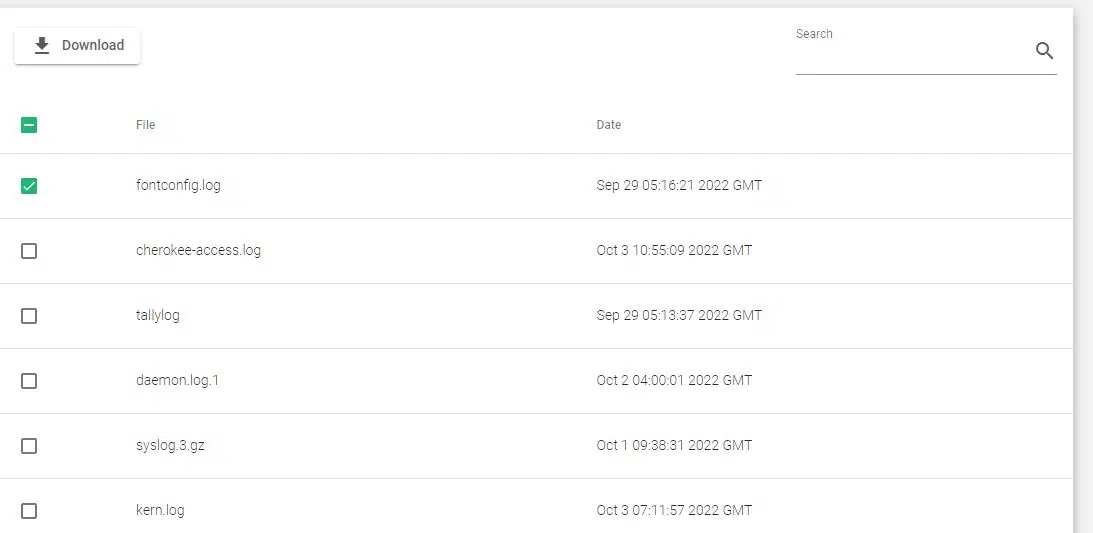Focus the Search input field
This screenshot has height=533, width=1093.
(x=912, y=58)
